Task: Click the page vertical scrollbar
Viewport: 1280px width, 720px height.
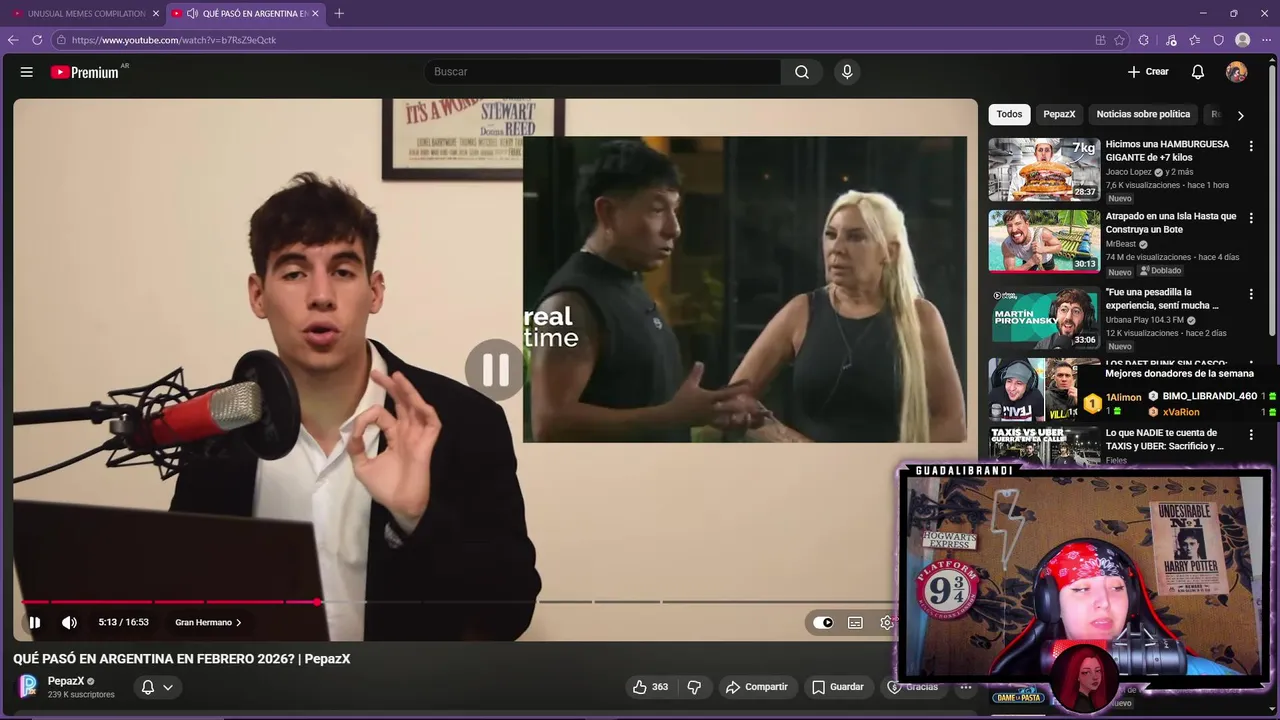Action: [x=1274, y=200]
